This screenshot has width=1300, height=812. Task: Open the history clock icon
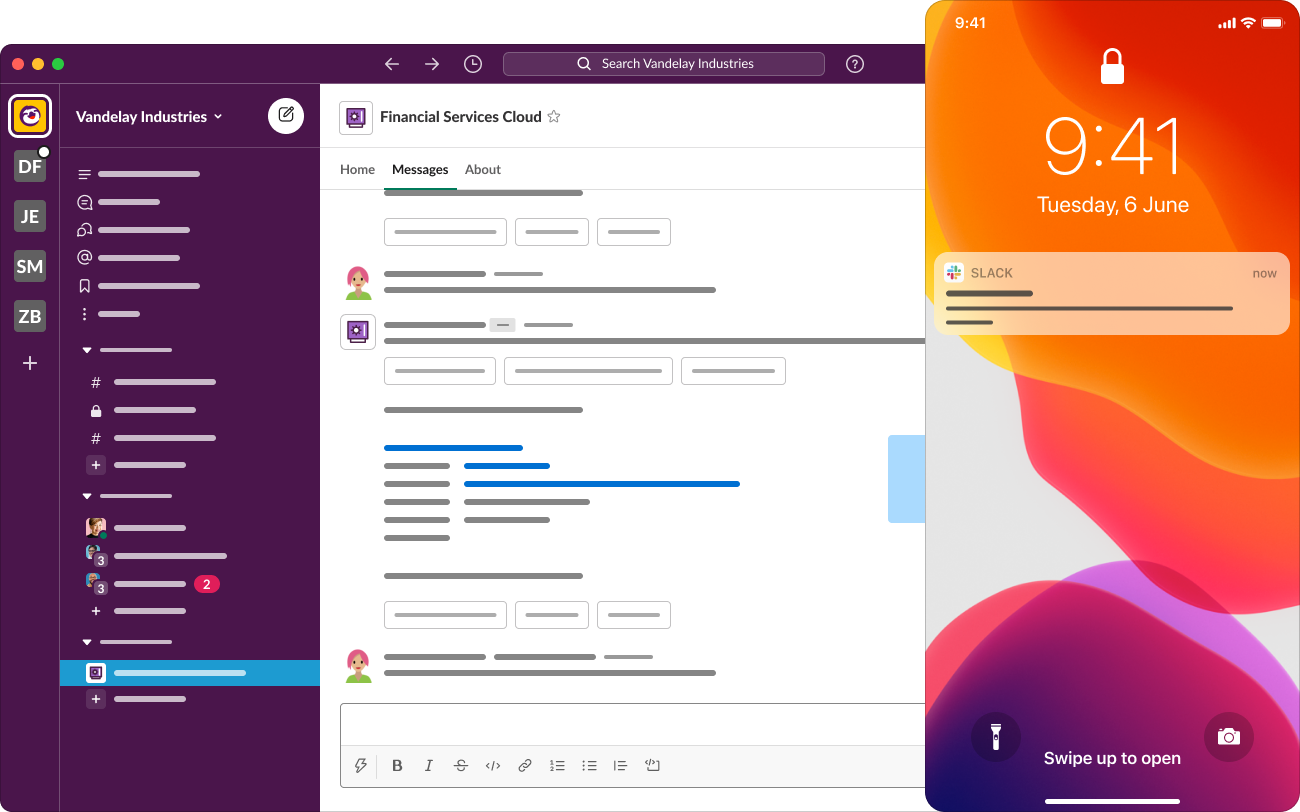473,64
